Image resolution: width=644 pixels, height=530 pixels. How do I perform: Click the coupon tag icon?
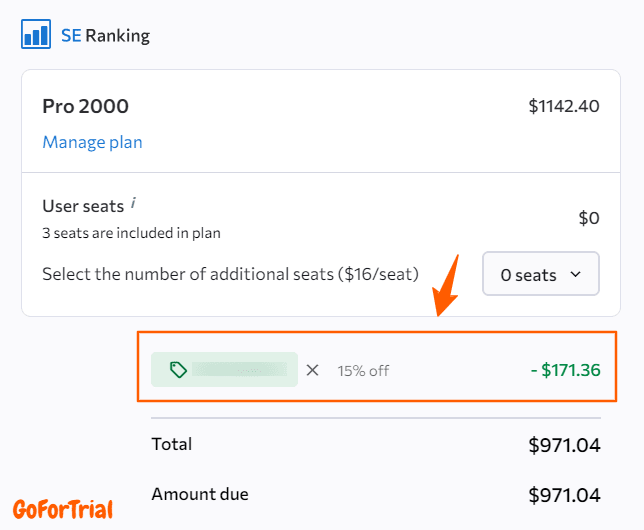pyautogui.click(x=178, y=370)
